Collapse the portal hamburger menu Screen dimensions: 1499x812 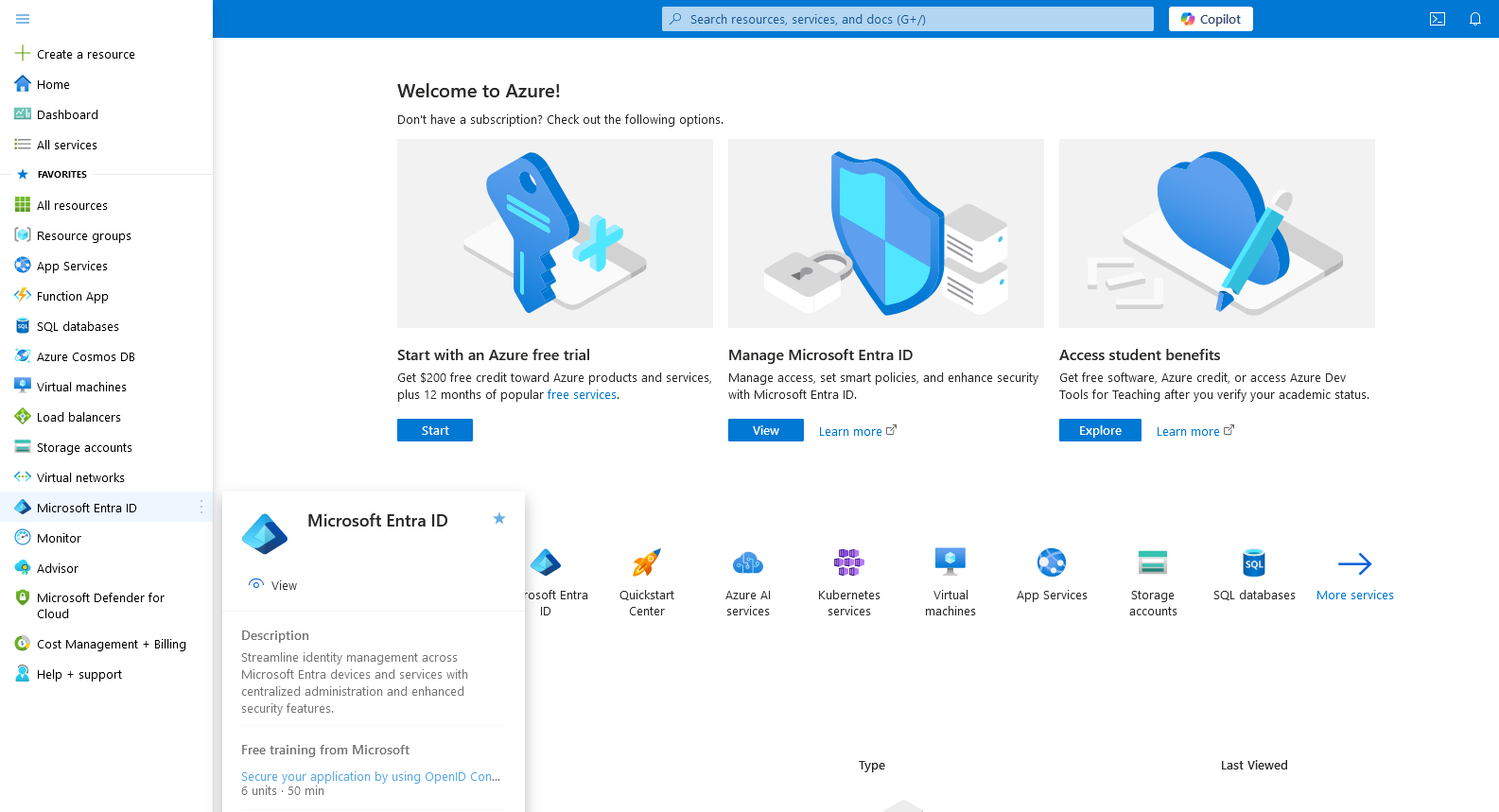coord(23,19)
